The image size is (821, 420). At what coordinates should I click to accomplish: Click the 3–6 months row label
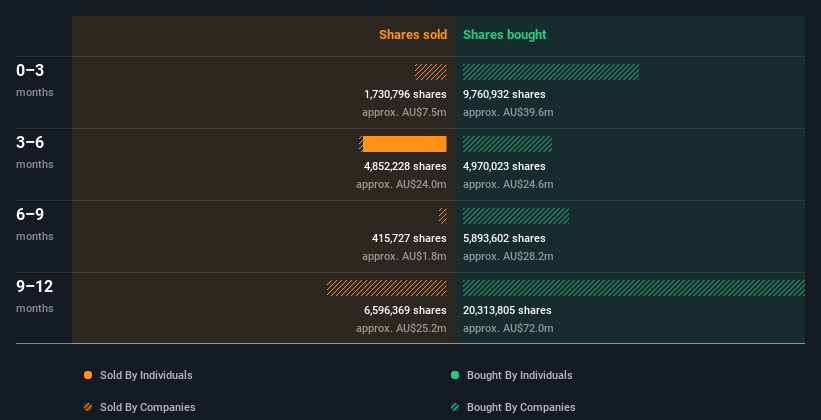click(35, 152)
